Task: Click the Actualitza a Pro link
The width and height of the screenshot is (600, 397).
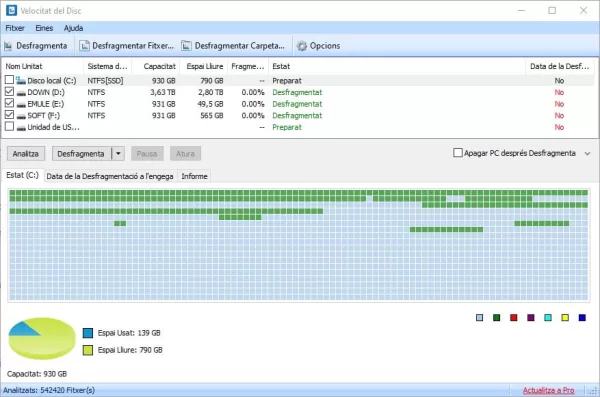Action: click(x=548, y=390)
